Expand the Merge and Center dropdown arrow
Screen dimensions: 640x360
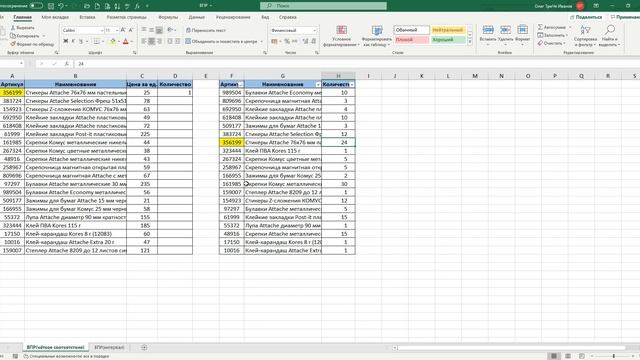[261, 41]
